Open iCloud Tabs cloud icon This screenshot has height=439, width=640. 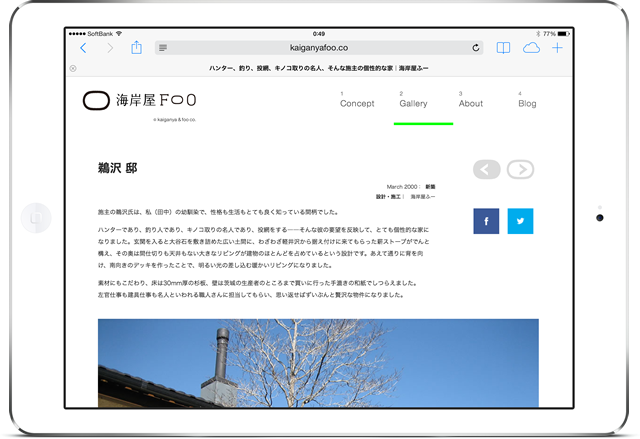[x=531, y=48]
